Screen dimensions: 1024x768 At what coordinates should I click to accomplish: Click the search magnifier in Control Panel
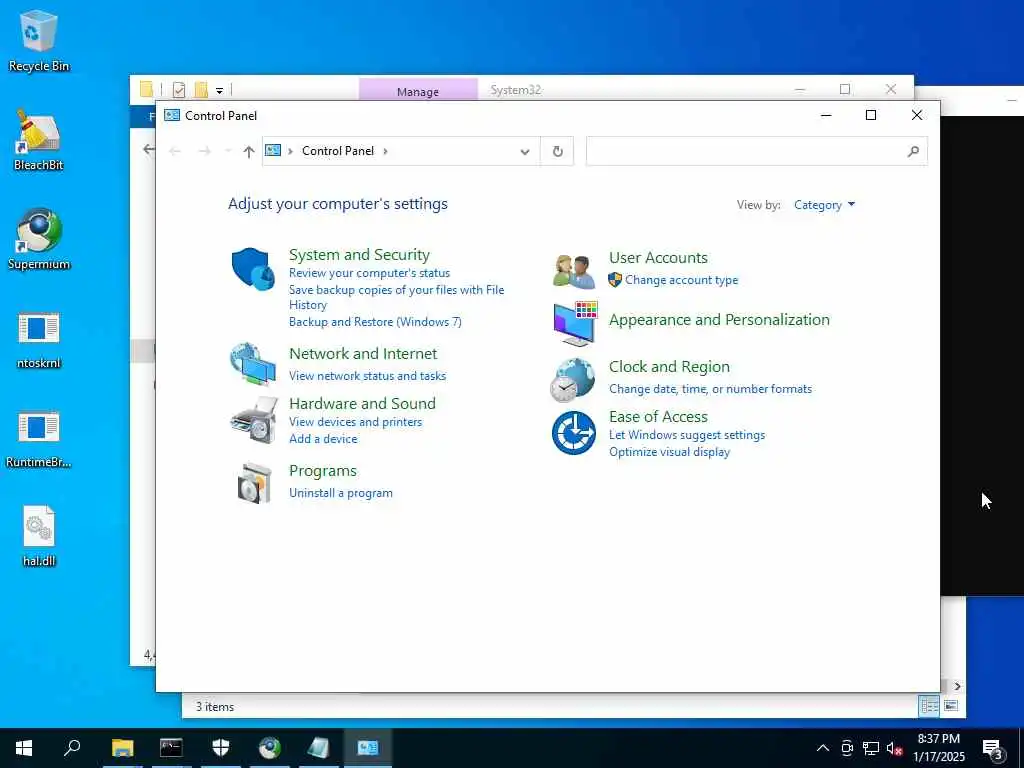point(914,152)
